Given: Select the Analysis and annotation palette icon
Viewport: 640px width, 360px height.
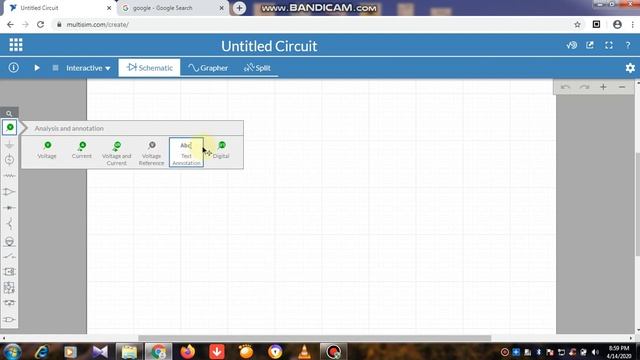Looking at the screenshot, I should tap(9, 127).
